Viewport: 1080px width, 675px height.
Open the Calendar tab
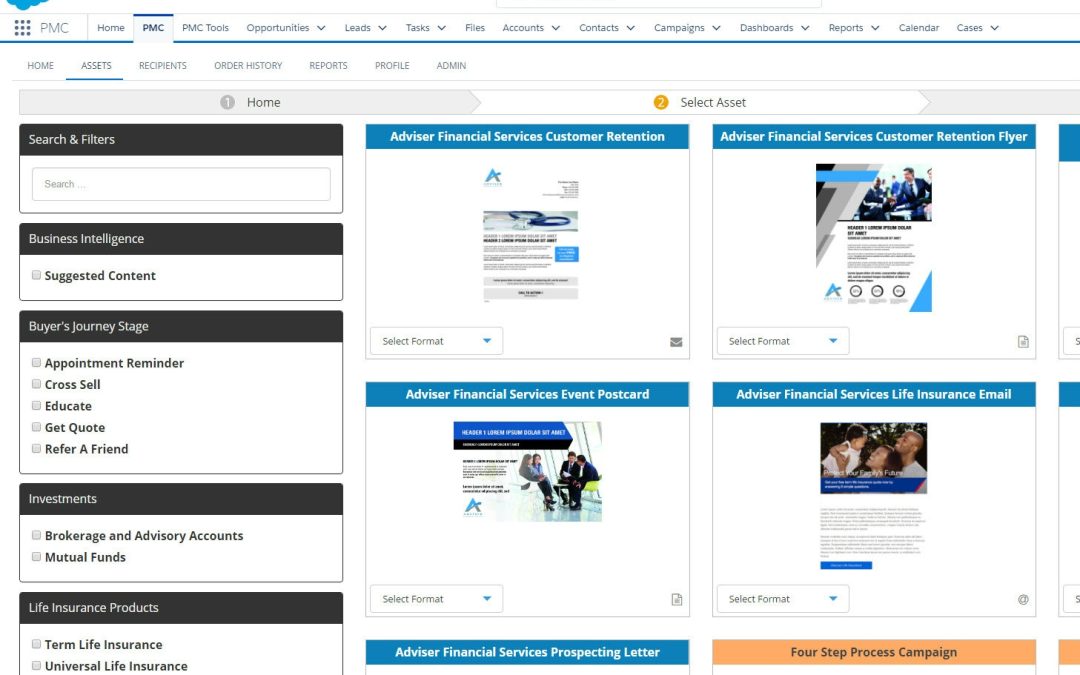pos(918,28)
